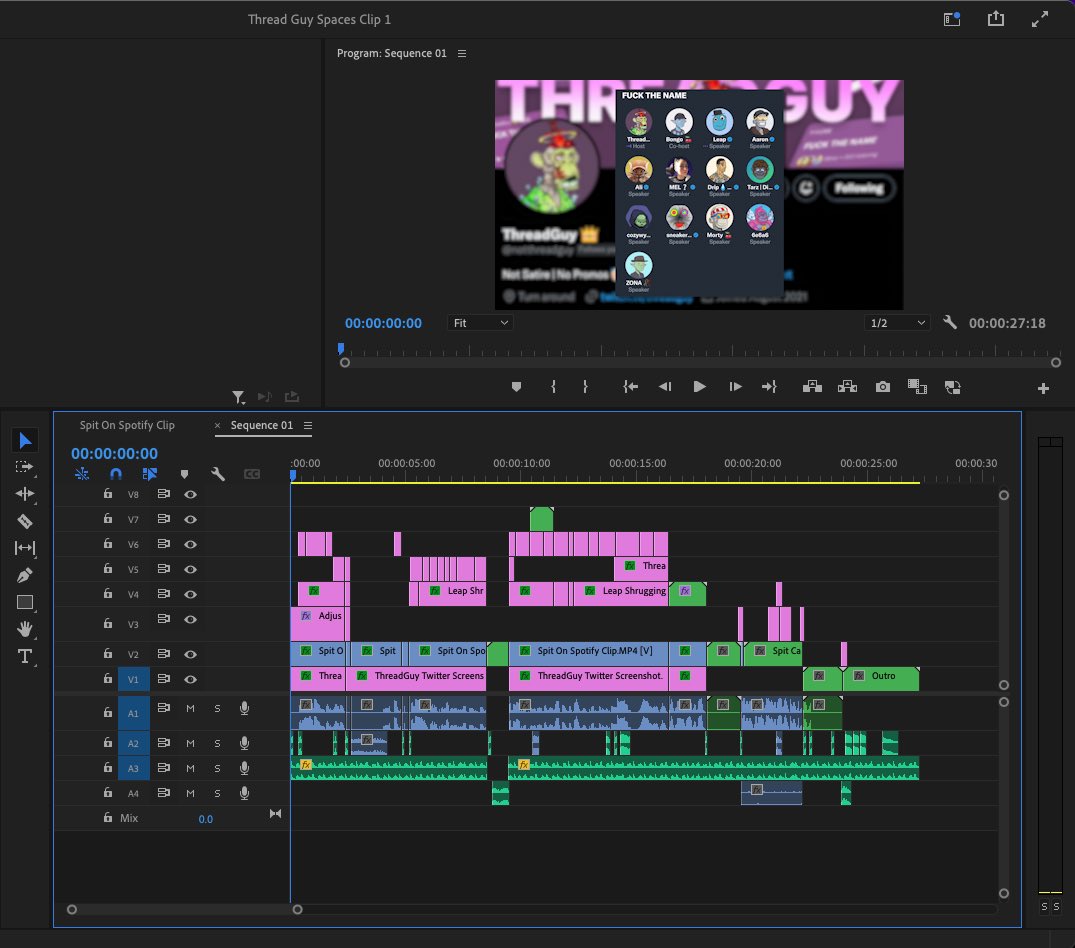Solo audio track A2
The height and width of the screenshot is (948, 1075).
[217, 743]
